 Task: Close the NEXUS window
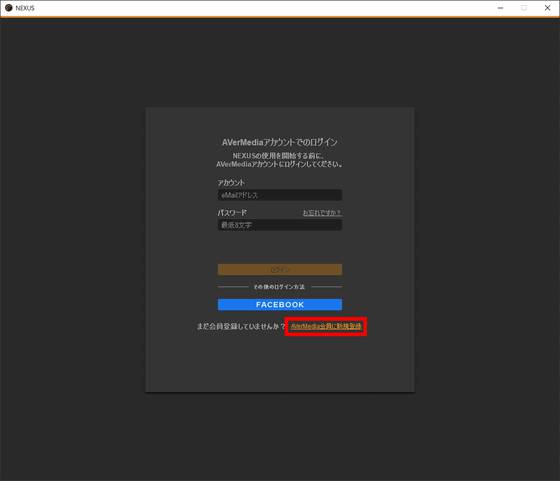[547, 8]
